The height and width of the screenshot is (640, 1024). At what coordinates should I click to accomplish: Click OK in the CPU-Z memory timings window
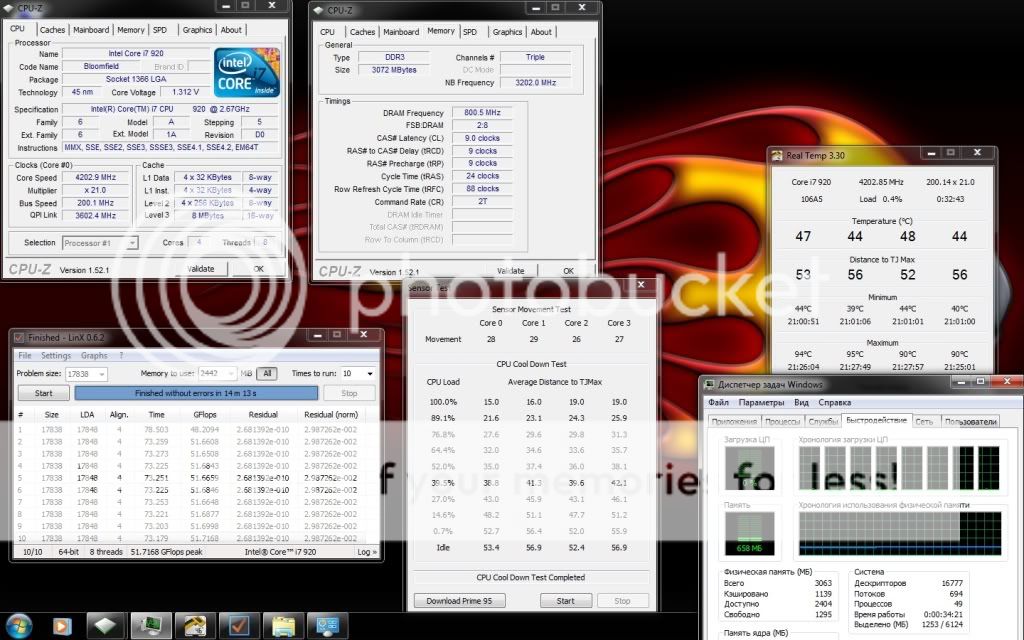(x=568, y=271)
